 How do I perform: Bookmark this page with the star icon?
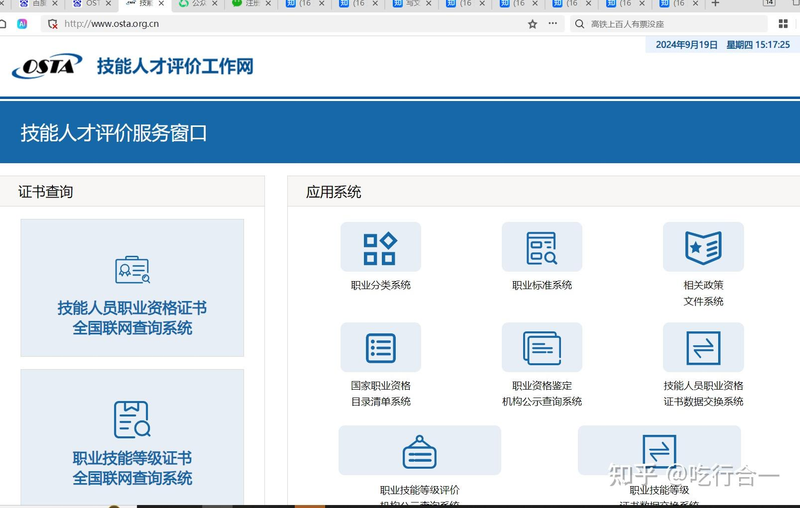pos(531,24)
